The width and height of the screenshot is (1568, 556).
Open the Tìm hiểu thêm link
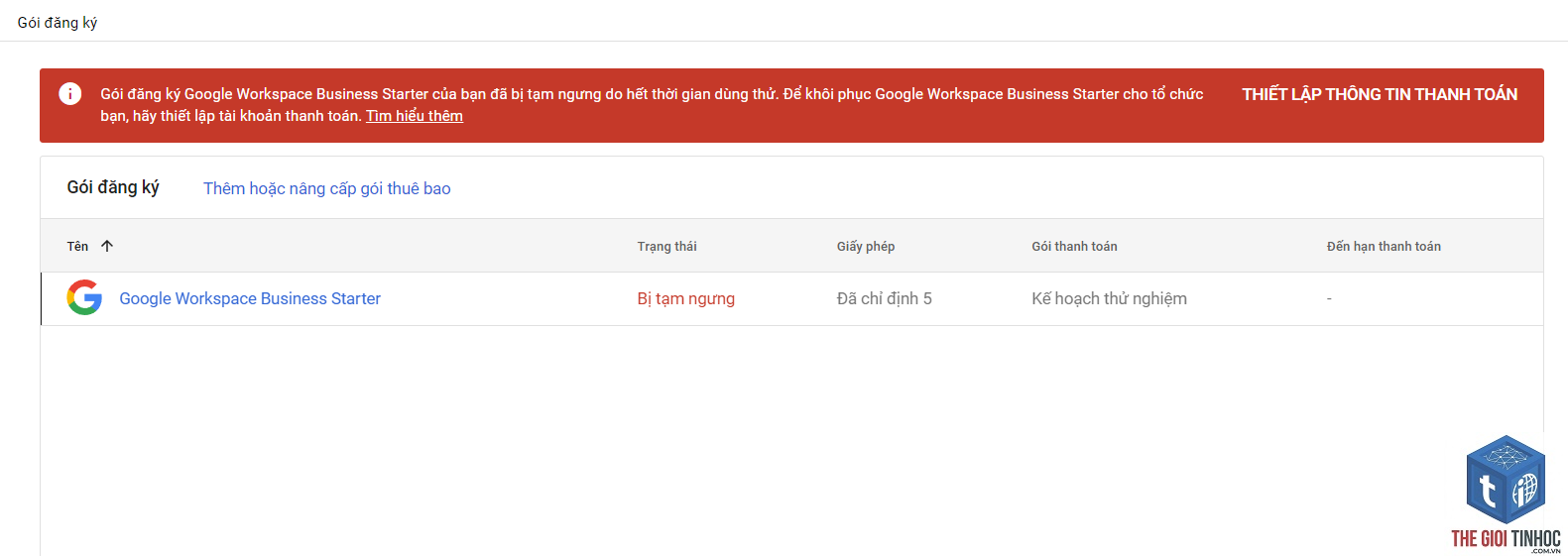click(x=415, y=116)
